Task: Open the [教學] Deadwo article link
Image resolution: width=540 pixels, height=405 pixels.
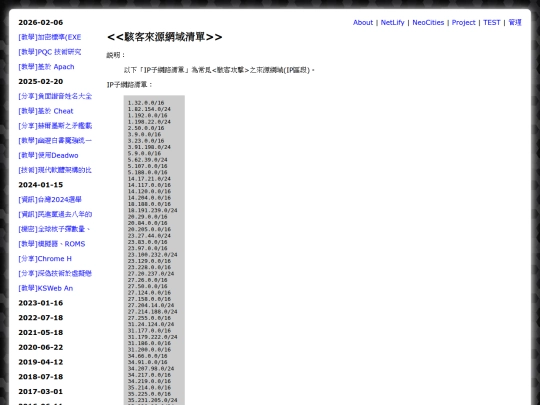Action: pyautogui.click(x=48, y=155)
